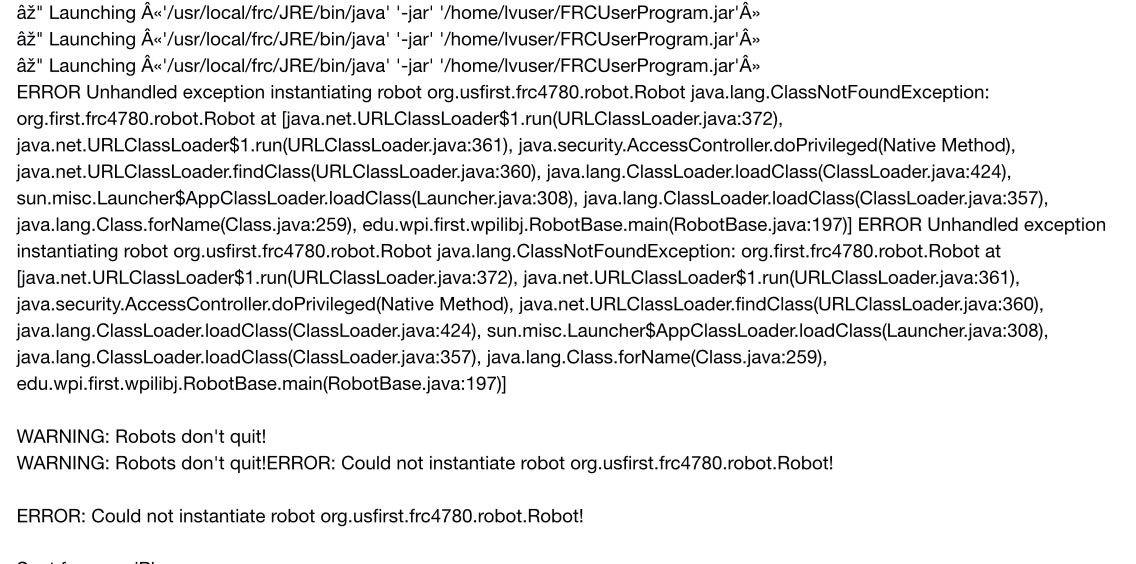Click the RobotBase.main text ending the stack trace
The width and height of the screenshot is (1136, 564).
pyautogui.click(x=262, y=384)
